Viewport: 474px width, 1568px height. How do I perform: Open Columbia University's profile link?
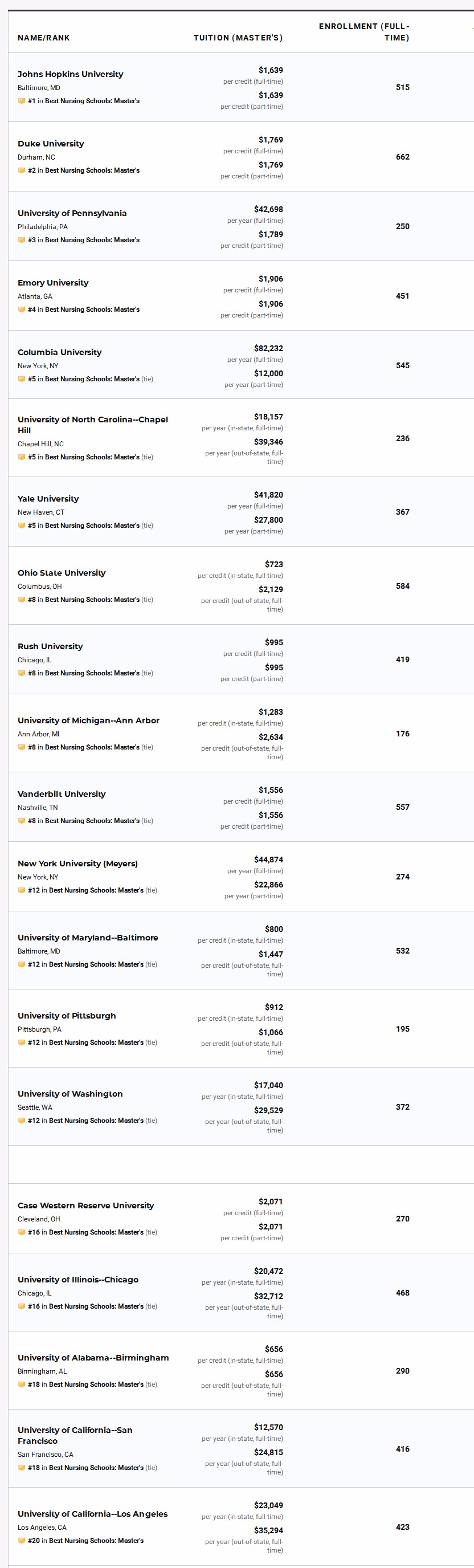click(60, 352)
